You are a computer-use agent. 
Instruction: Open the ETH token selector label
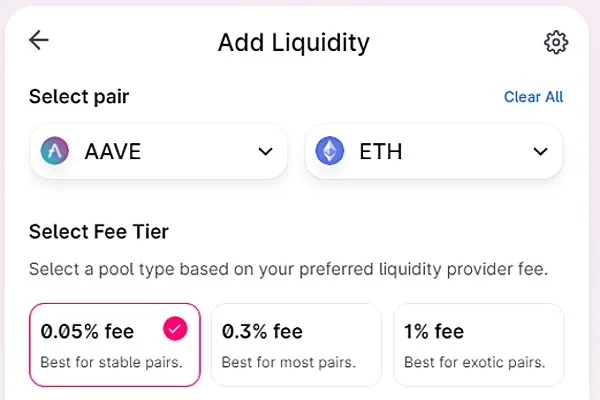[x=381, y=152]
